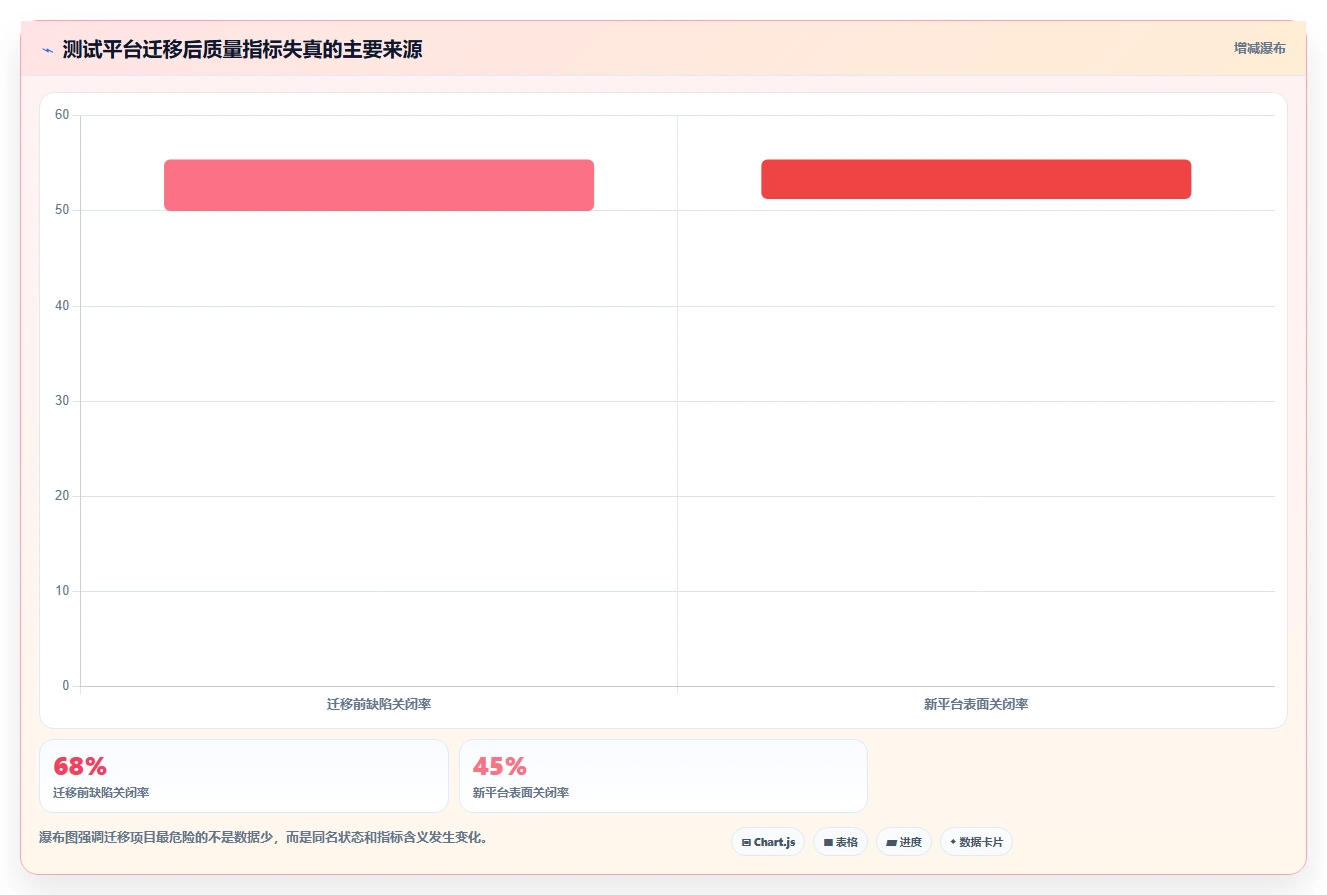
Task: Click the x-axis label 新平台表面关闭率
Action: coord(976,704)
